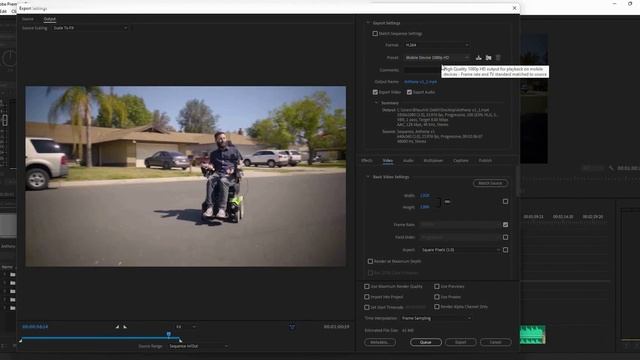This screenshot has height=360, width=640.
Task: Click the video preview frame
Action: [x=186, y=176]
